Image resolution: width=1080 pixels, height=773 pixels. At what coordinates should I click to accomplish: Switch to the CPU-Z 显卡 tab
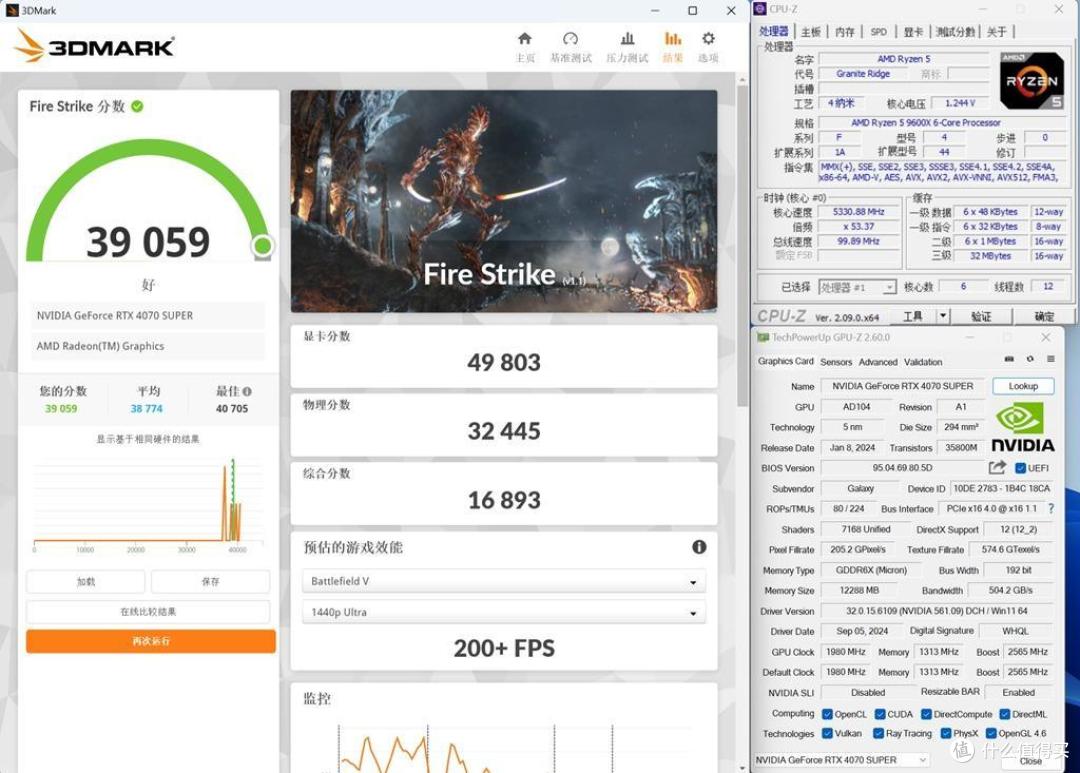click(913, 32)
